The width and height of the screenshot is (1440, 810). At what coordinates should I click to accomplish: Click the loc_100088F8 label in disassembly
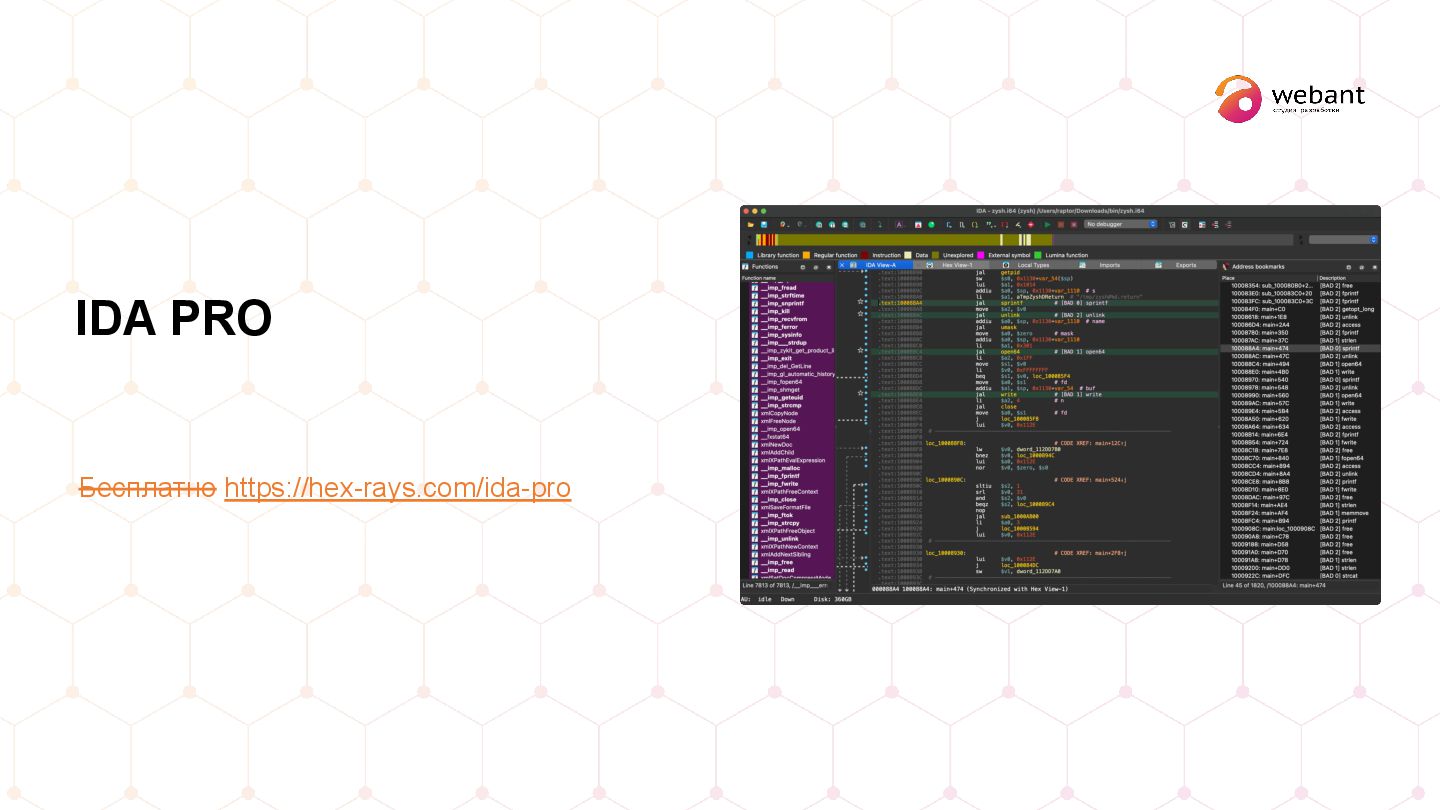click(x=945, y=442)
